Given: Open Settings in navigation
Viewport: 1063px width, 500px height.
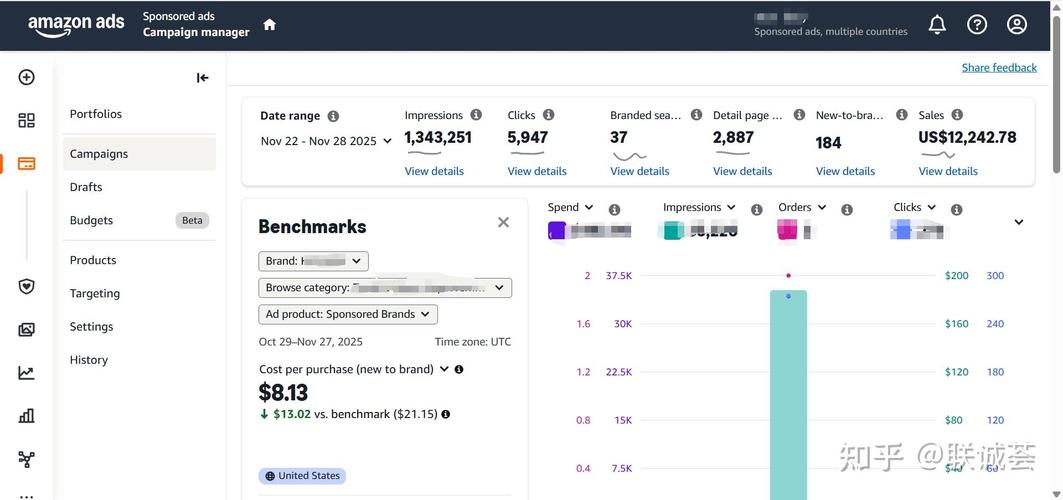Looking at the screenshot, I should point(92,327).
